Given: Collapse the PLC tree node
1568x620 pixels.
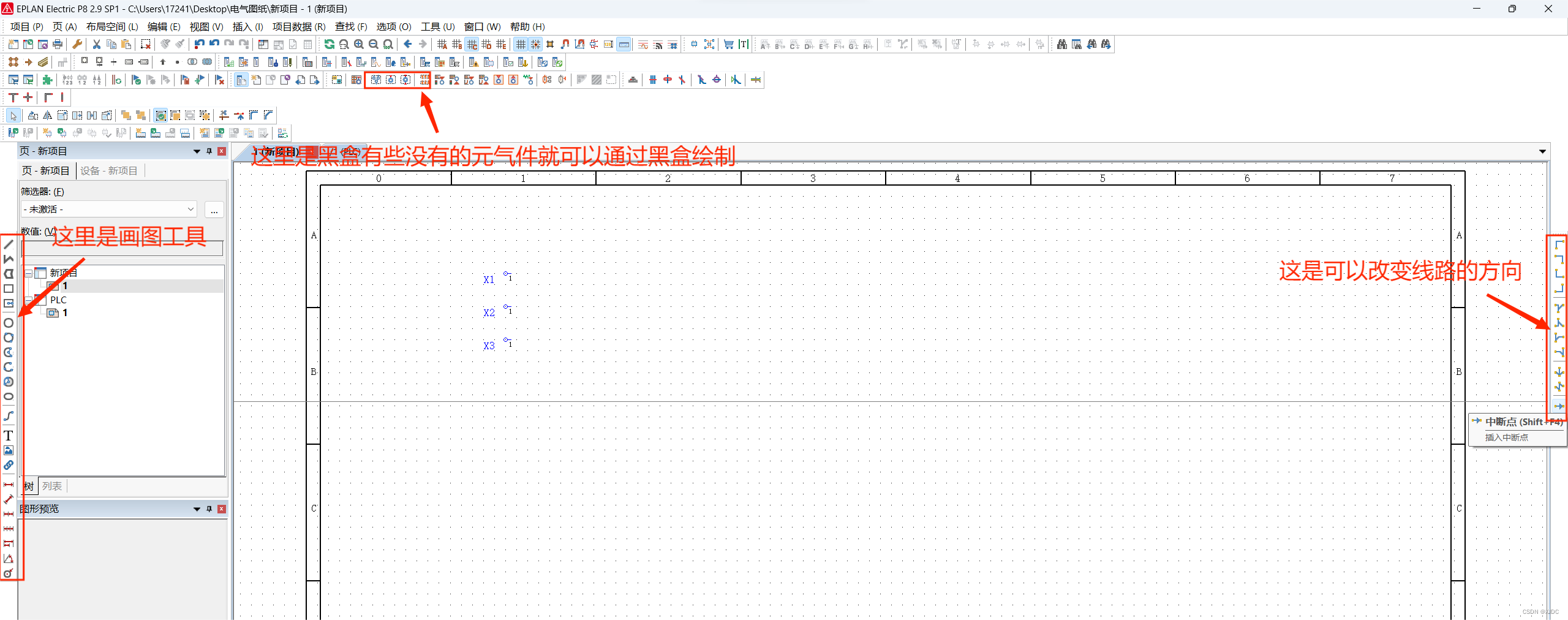Looking at the screenshot, I should [x=29, y=300].
